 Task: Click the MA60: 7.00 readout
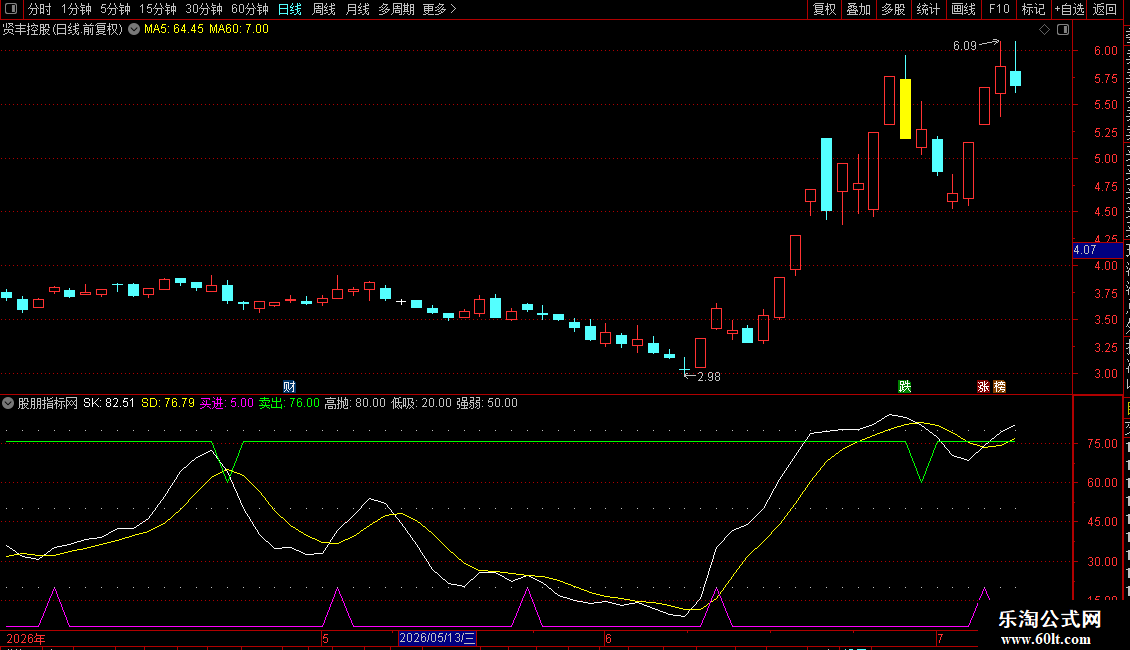pyautogui.click(x=239, y=30)
